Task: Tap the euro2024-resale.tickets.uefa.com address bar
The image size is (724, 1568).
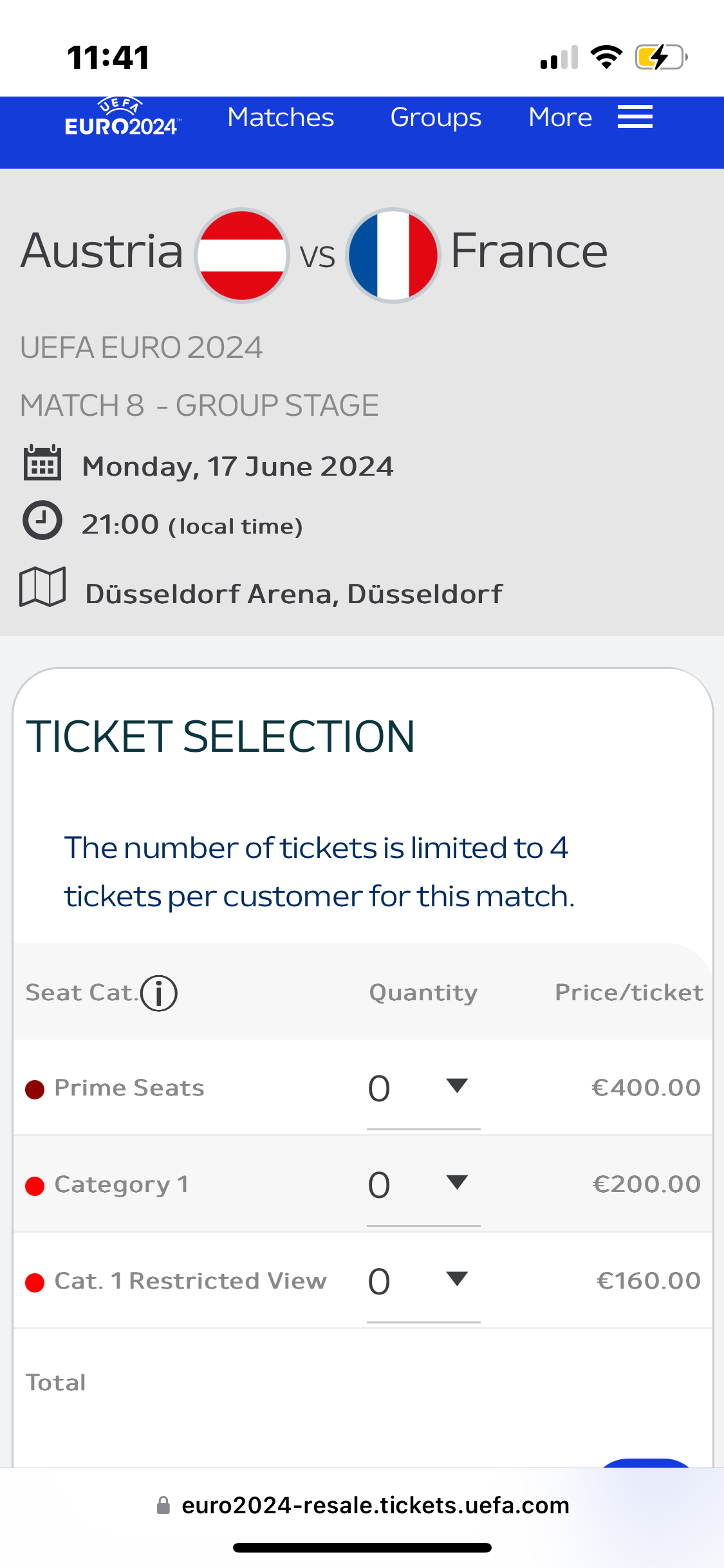Action: [x=375, y=1505]
